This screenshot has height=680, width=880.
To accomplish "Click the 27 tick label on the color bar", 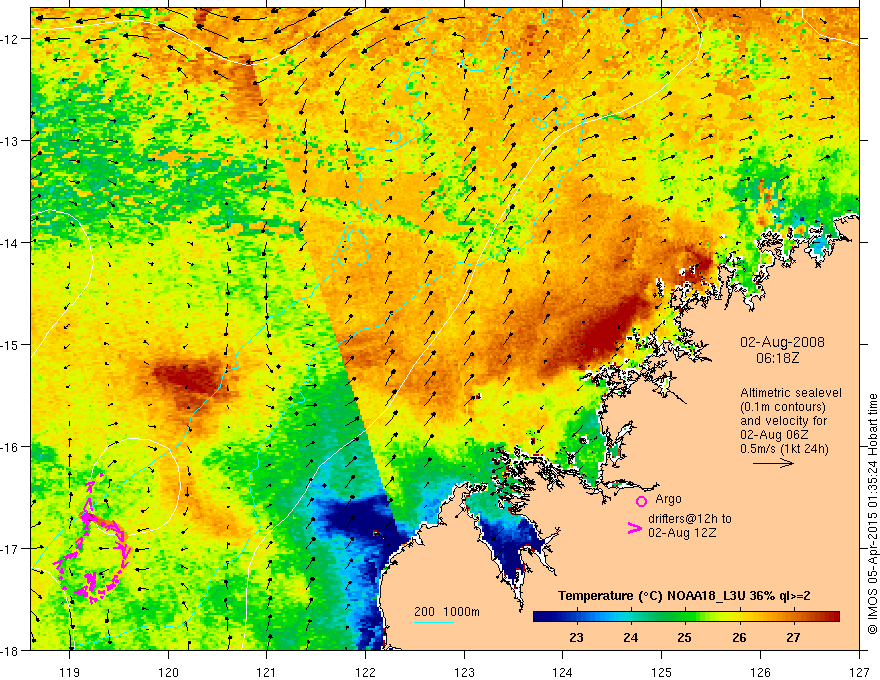I will coord(793,637).
